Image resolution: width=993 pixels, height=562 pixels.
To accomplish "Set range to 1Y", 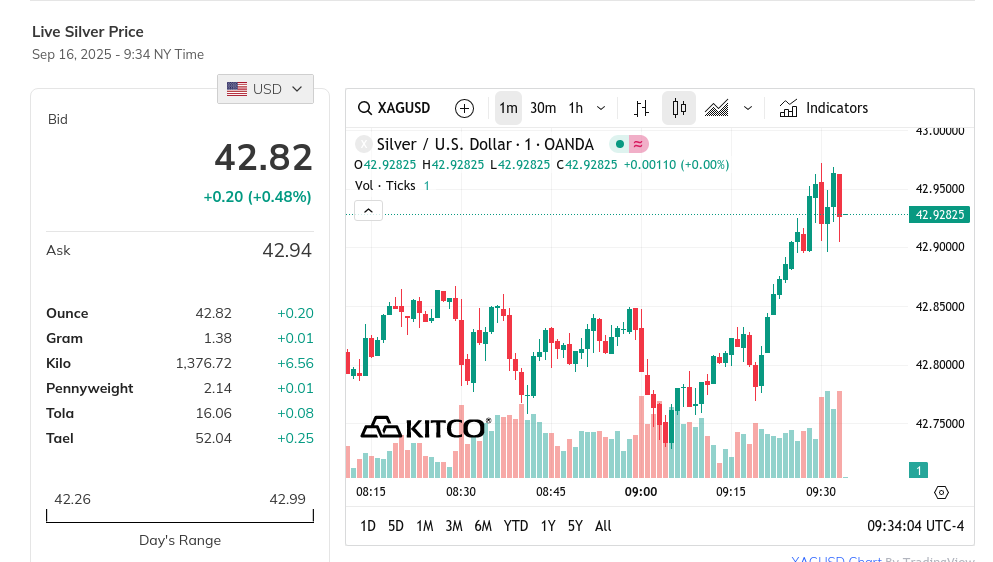I will tap(548, 526).
